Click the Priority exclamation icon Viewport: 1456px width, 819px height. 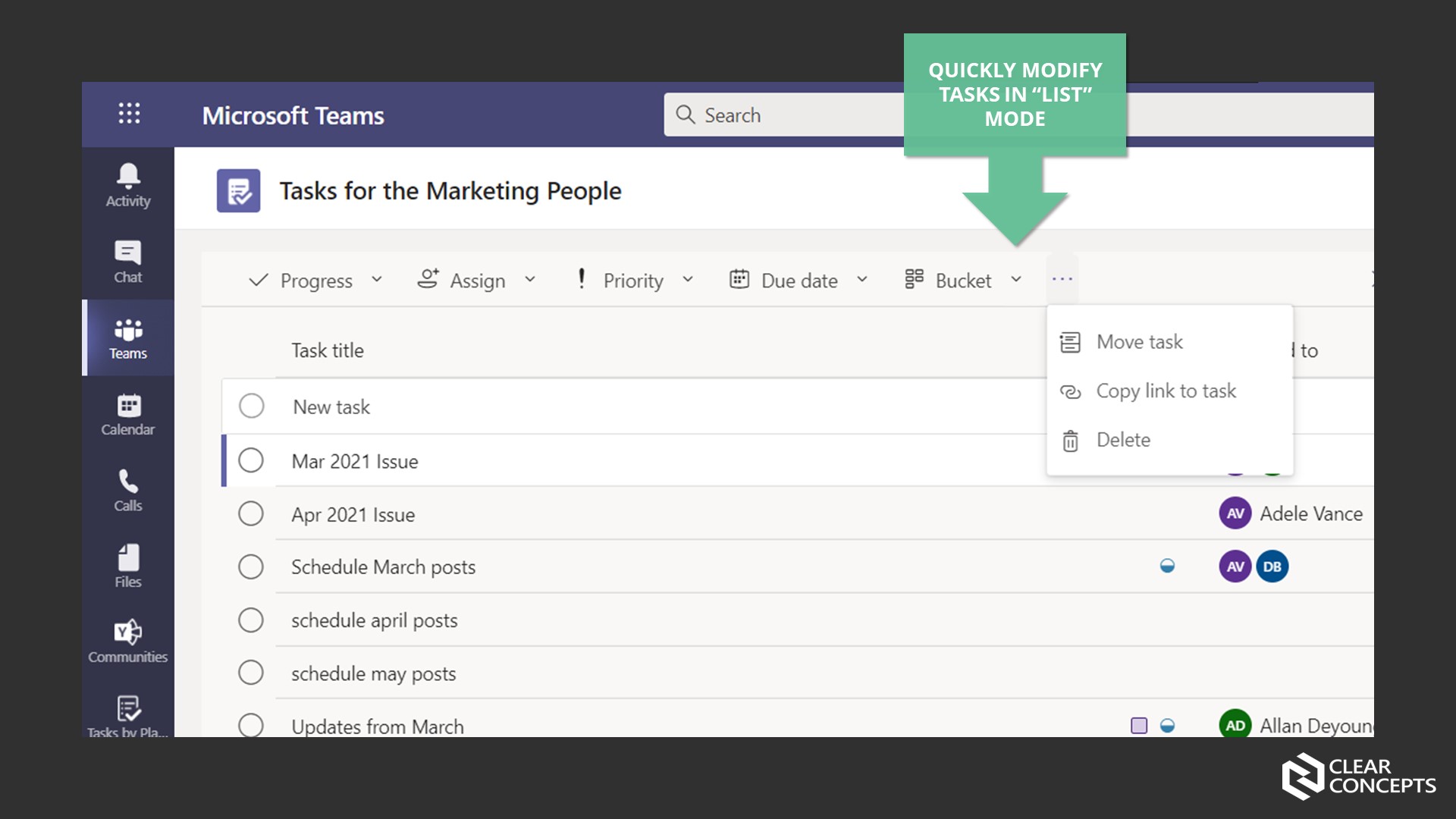point(582,278)
